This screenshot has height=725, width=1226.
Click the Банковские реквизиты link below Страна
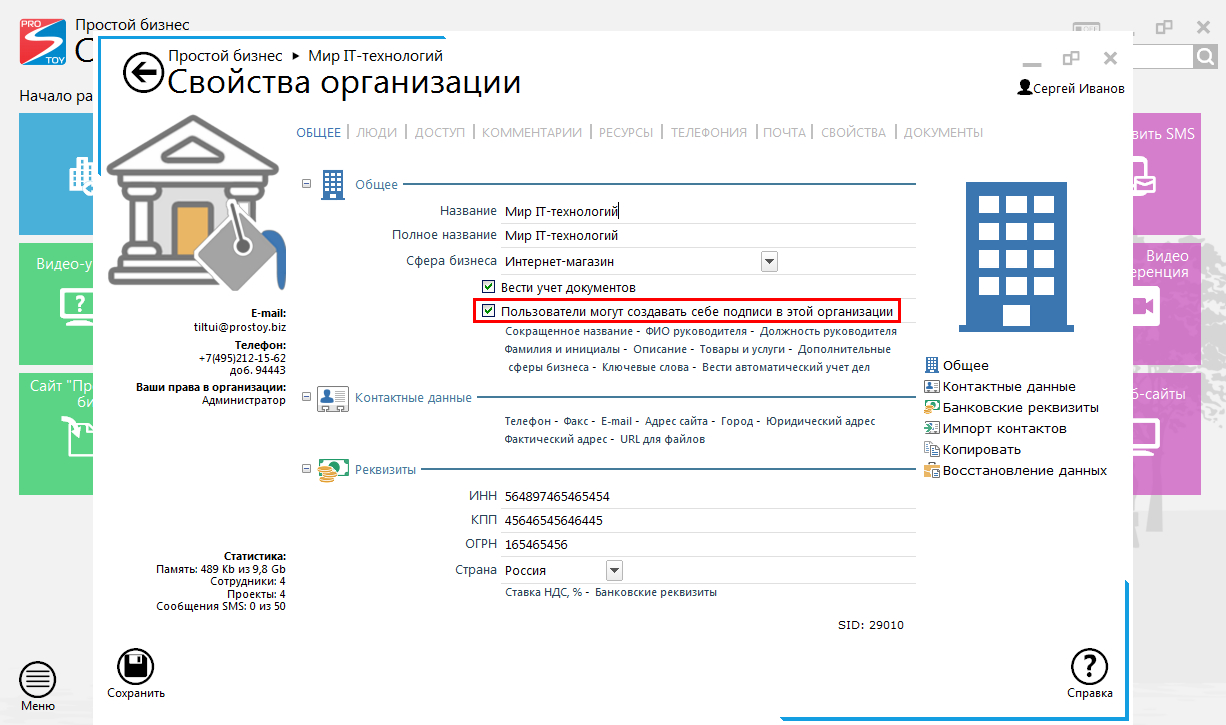(x=656, y=592)
